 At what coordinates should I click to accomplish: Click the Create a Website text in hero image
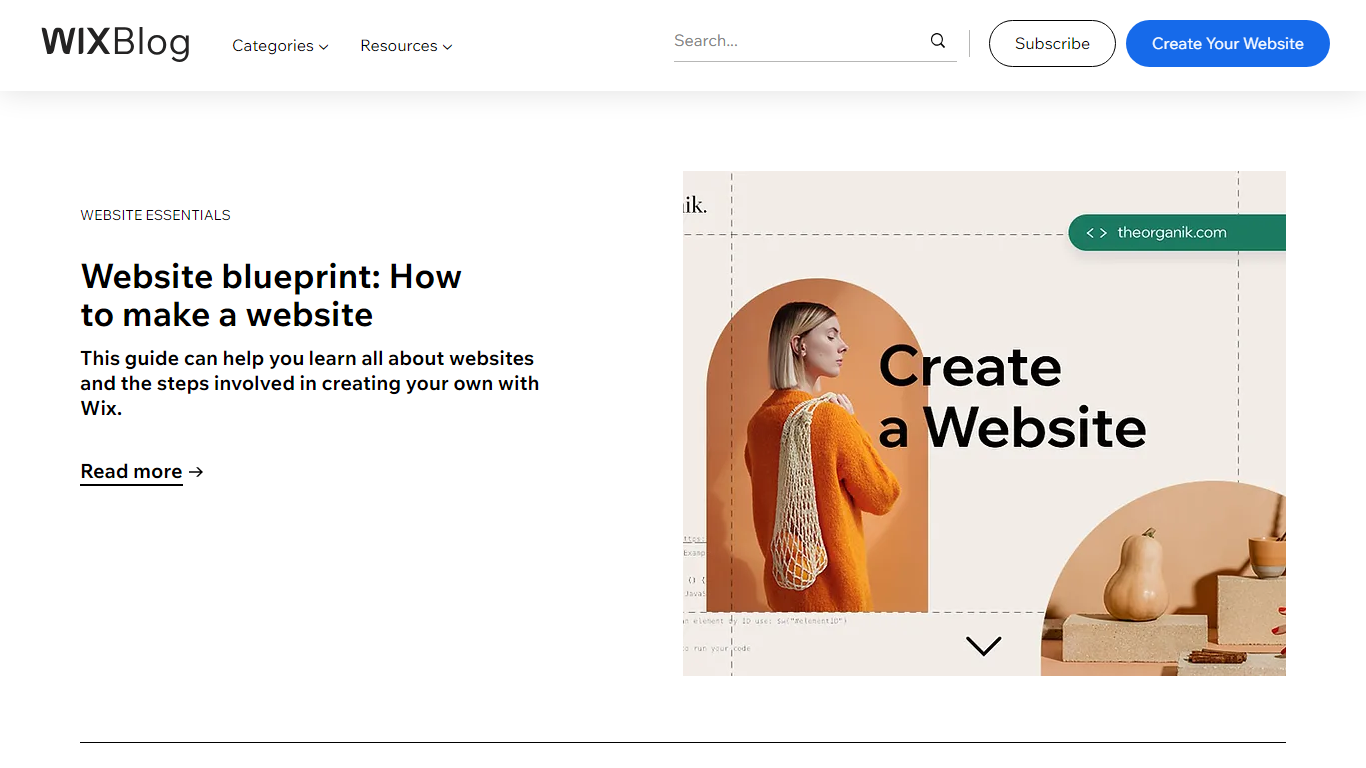point(1011,397)
